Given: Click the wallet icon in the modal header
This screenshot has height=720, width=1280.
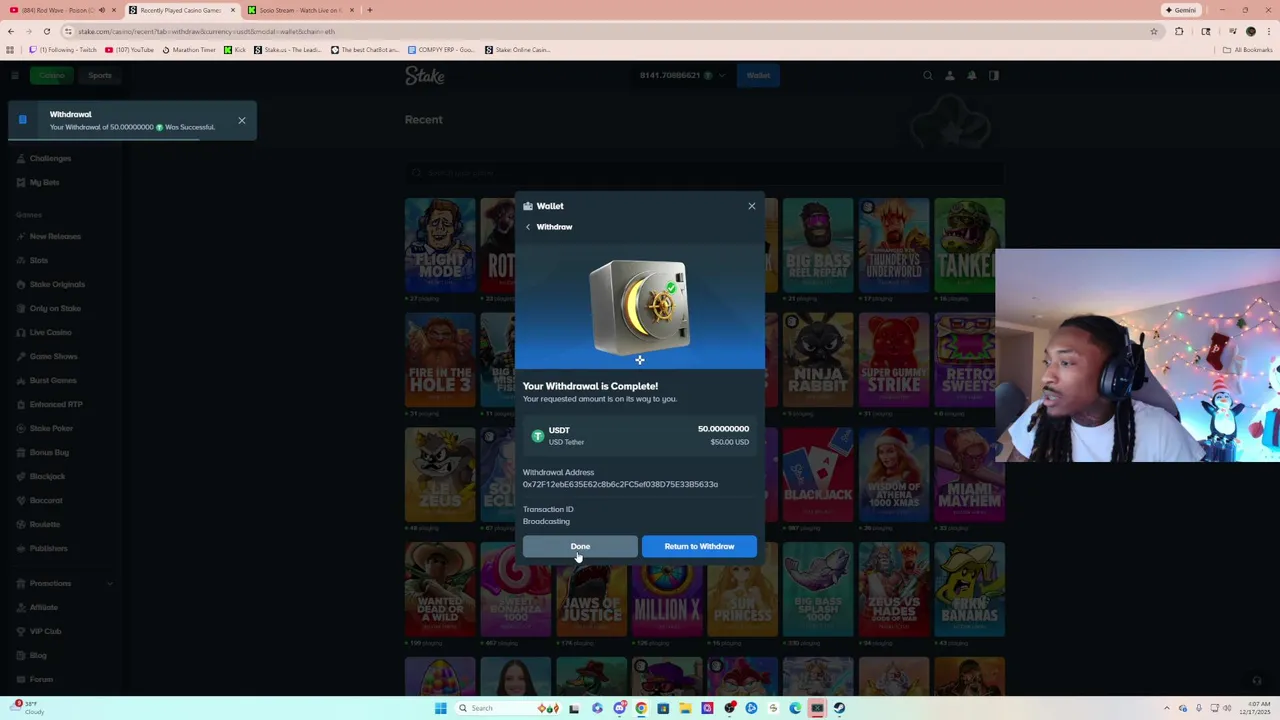Looking at the screenshot, I should point(528,206).
